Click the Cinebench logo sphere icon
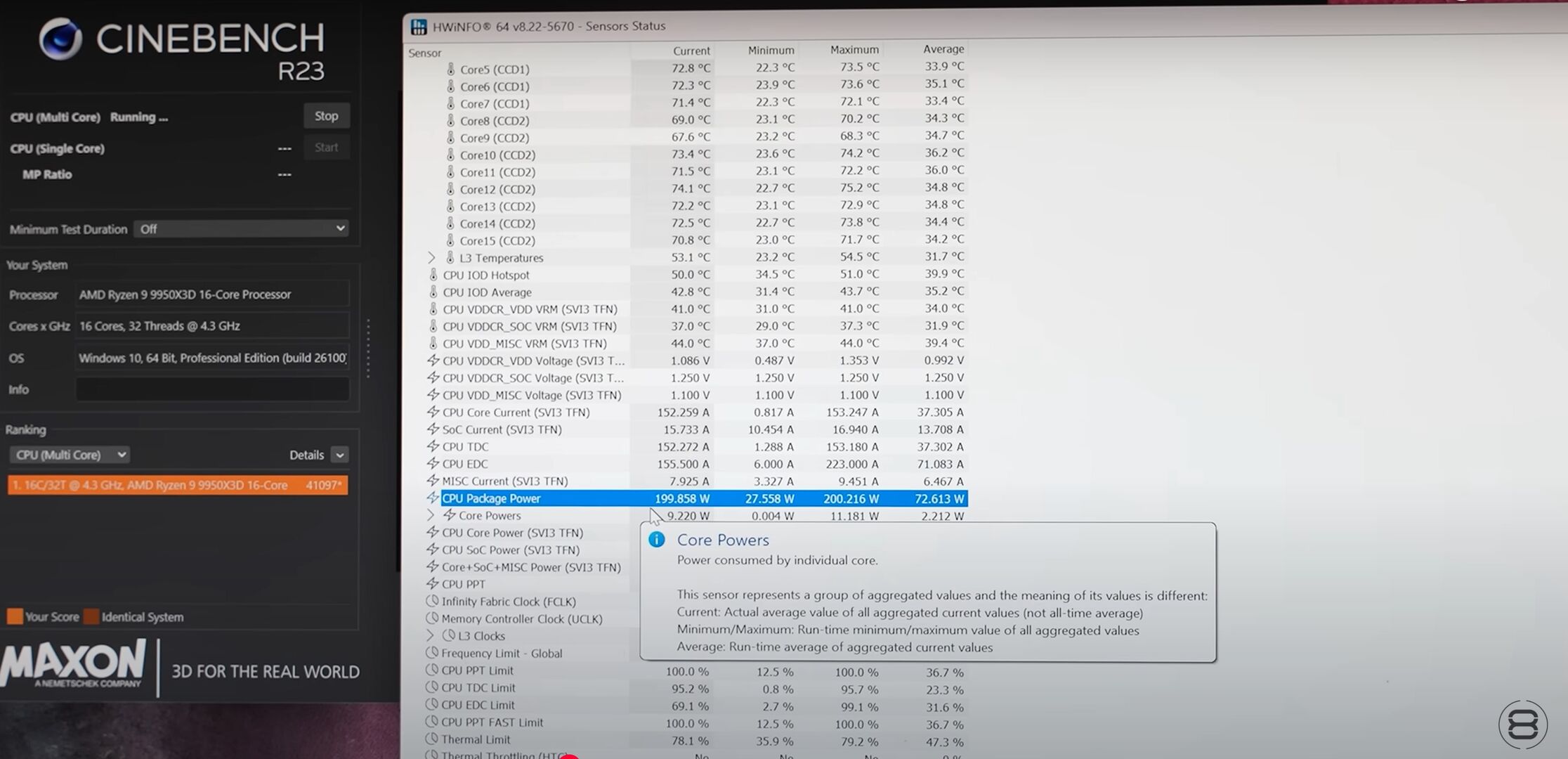 coord(60,38)
